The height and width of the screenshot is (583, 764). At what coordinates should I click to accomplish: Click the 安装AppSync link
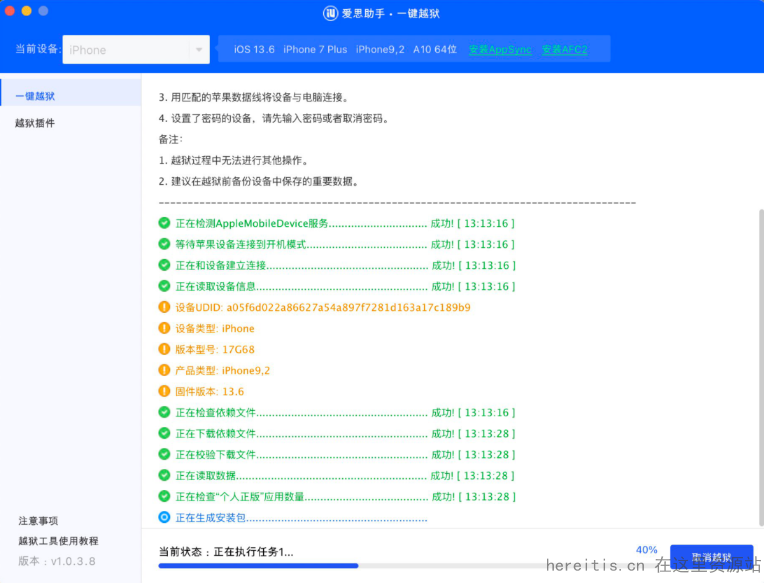500,50
